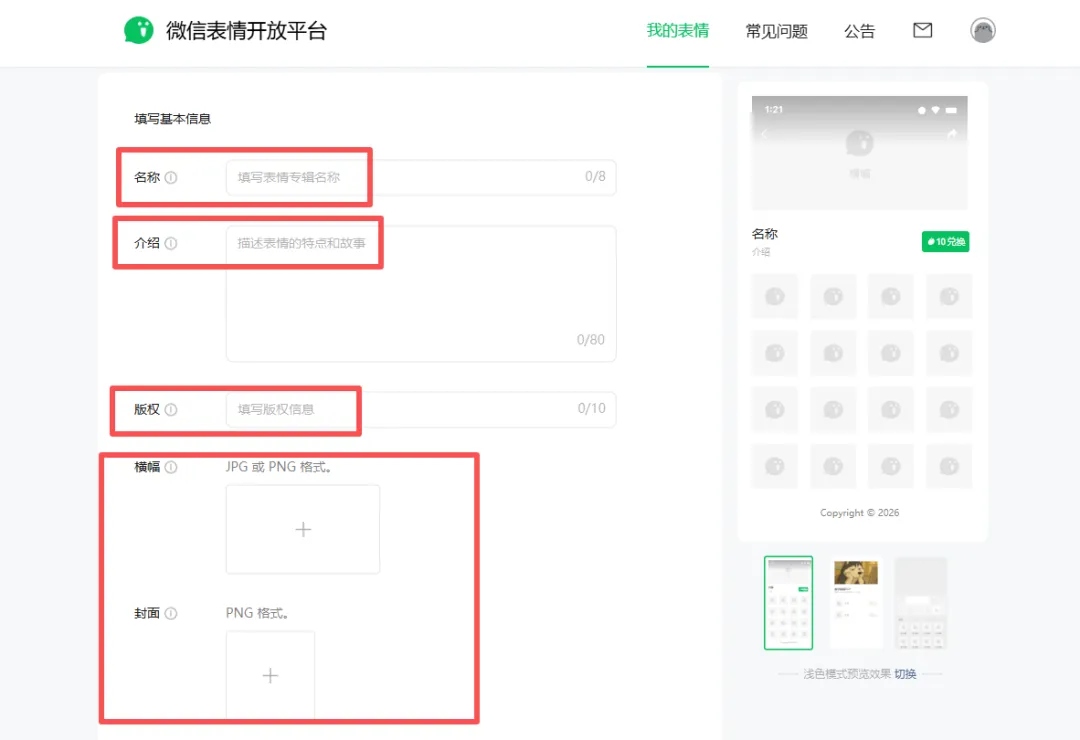Click the 横幅 banner upload plus box
The image size is (1080, 740).
[303, 529]
